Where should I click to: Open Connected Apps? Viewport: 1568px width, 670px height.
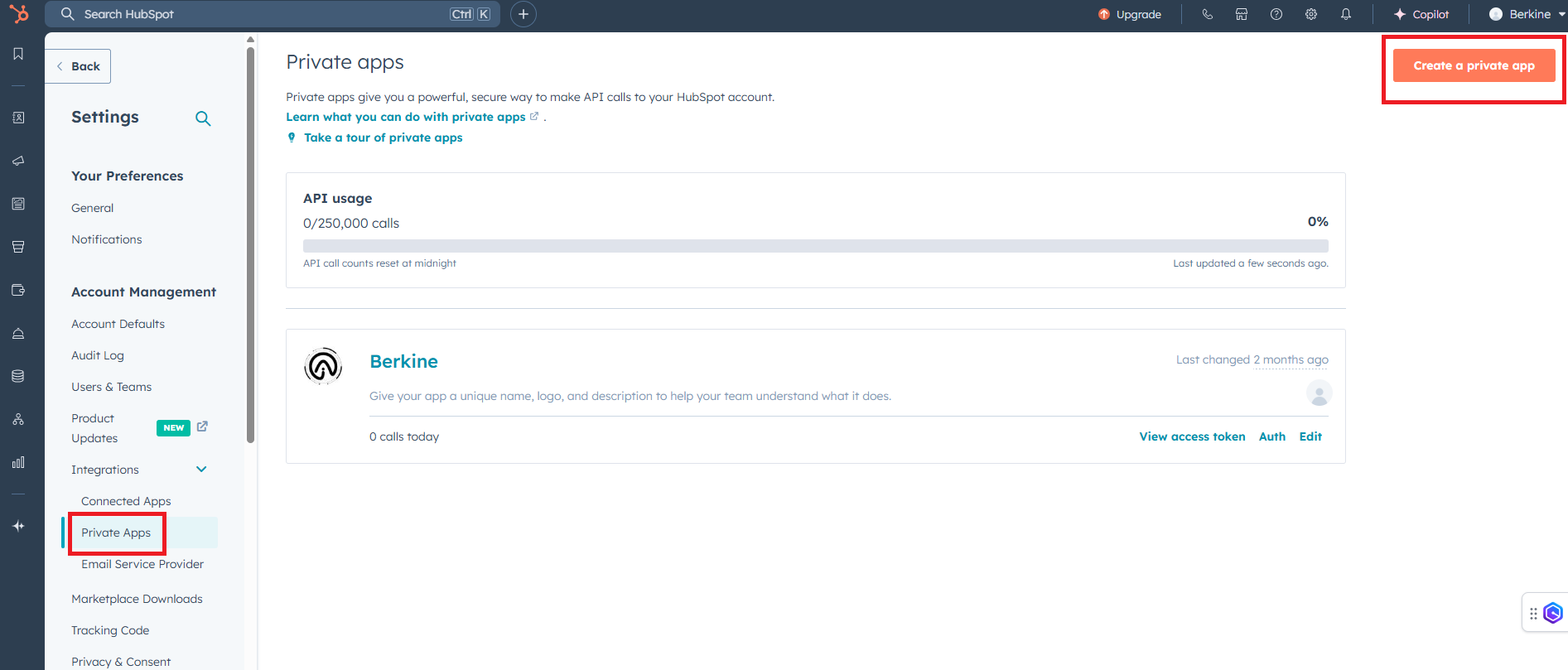[126, 501]
